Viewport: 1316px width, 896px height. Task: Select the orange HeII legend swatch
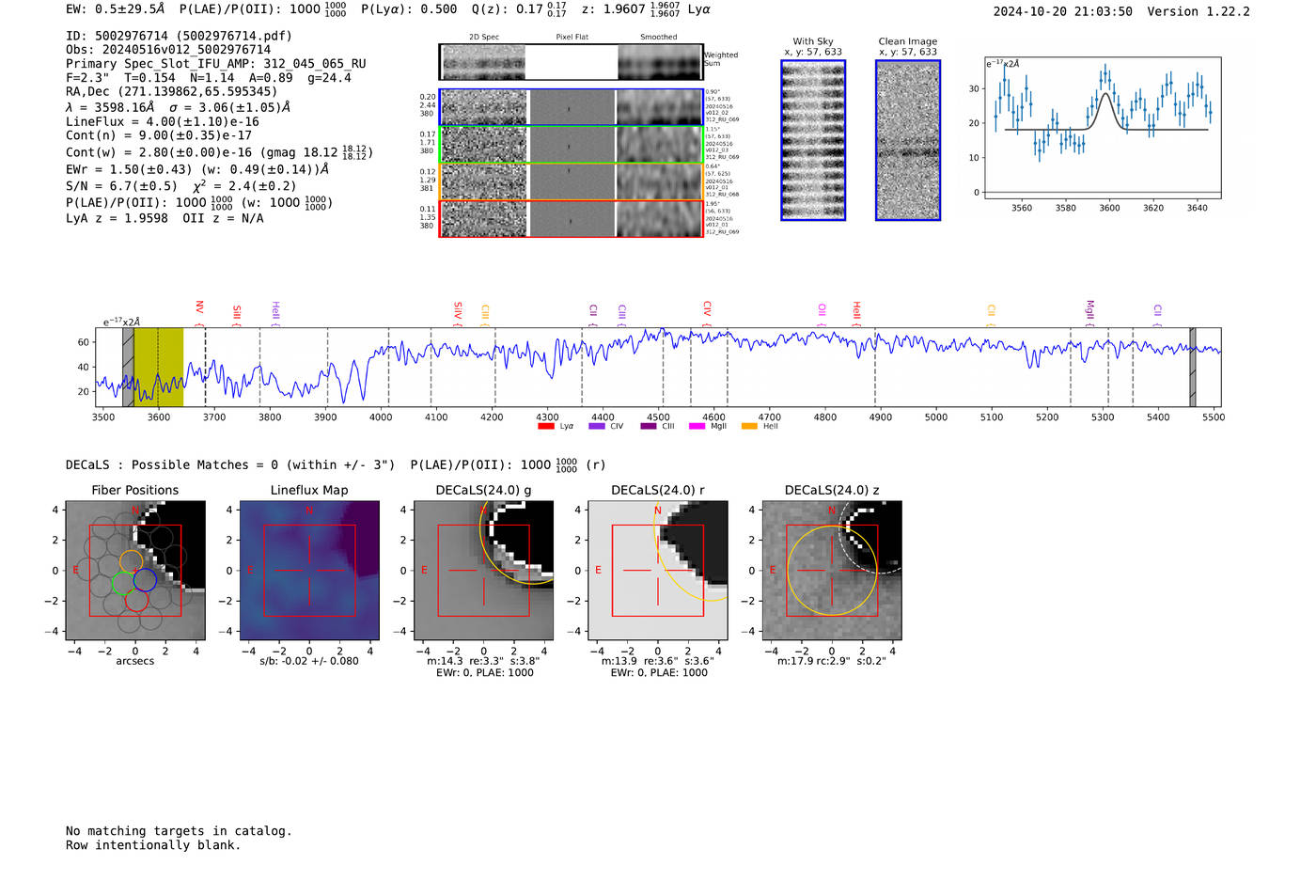click(749, 427)
